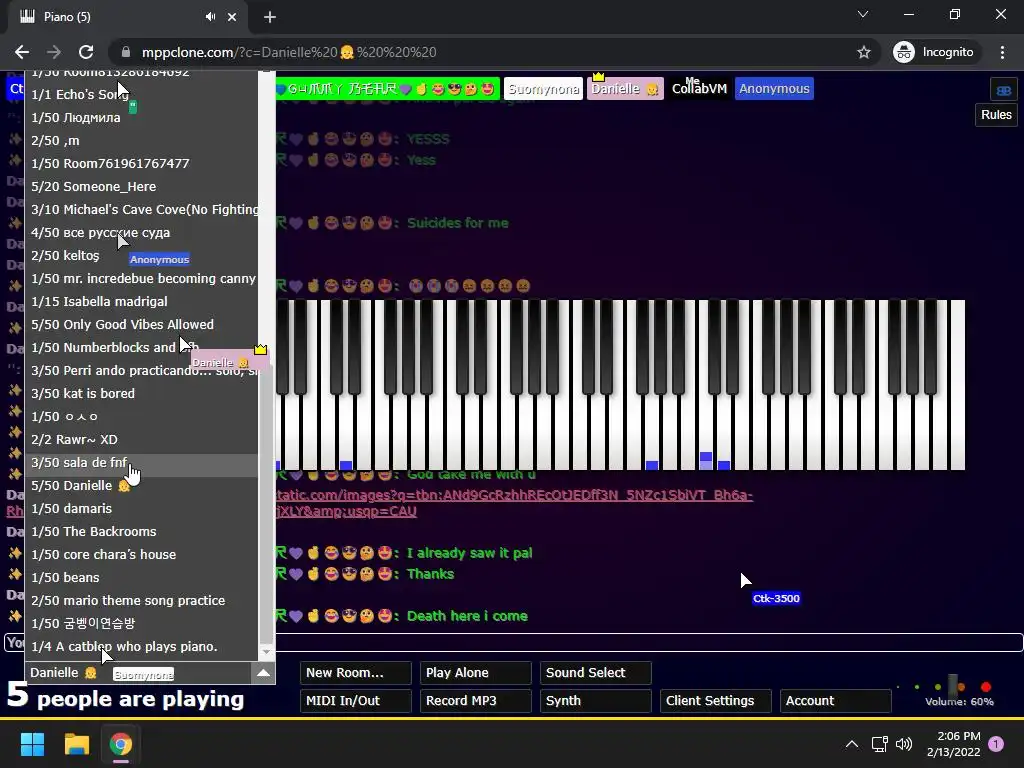This screenshot has height=768, width=1024.
Task: Open the clock showing 2:06 PM
Action: tap(954, 744)
